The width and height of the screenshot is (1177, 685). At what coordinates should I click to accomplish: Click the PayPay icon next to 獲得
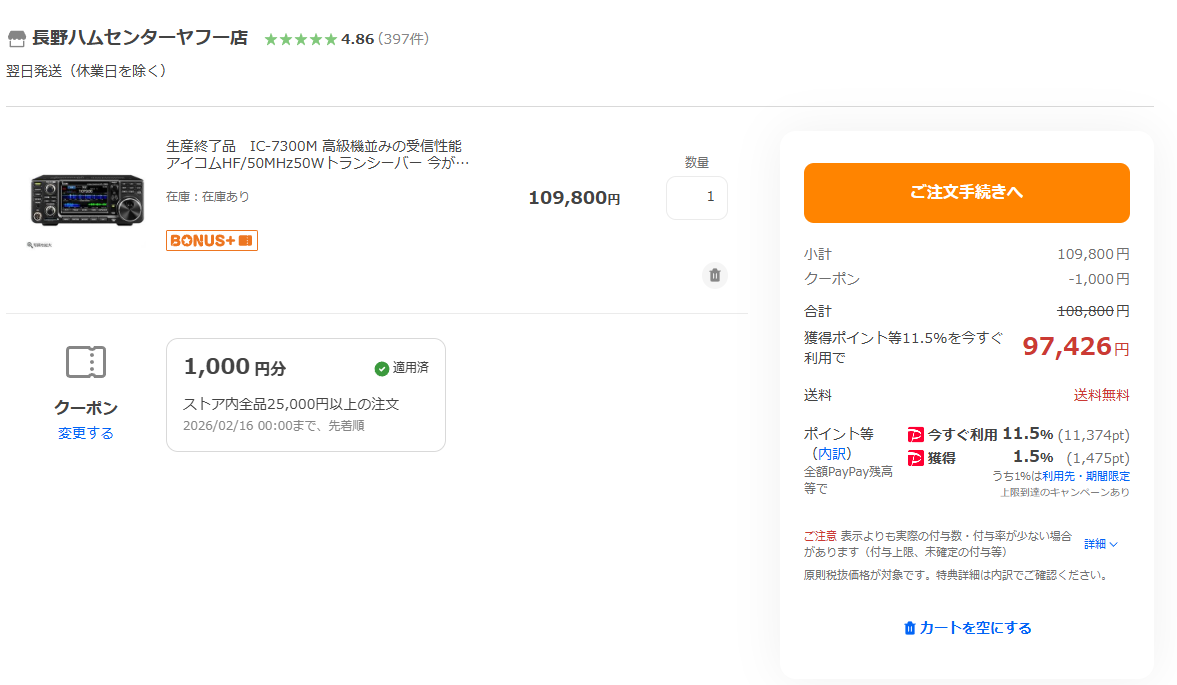click(915, 458)
